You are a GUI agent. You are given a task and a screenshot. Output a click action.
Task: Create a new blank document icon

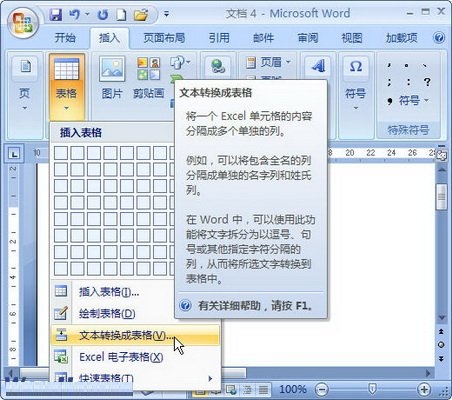121,15
